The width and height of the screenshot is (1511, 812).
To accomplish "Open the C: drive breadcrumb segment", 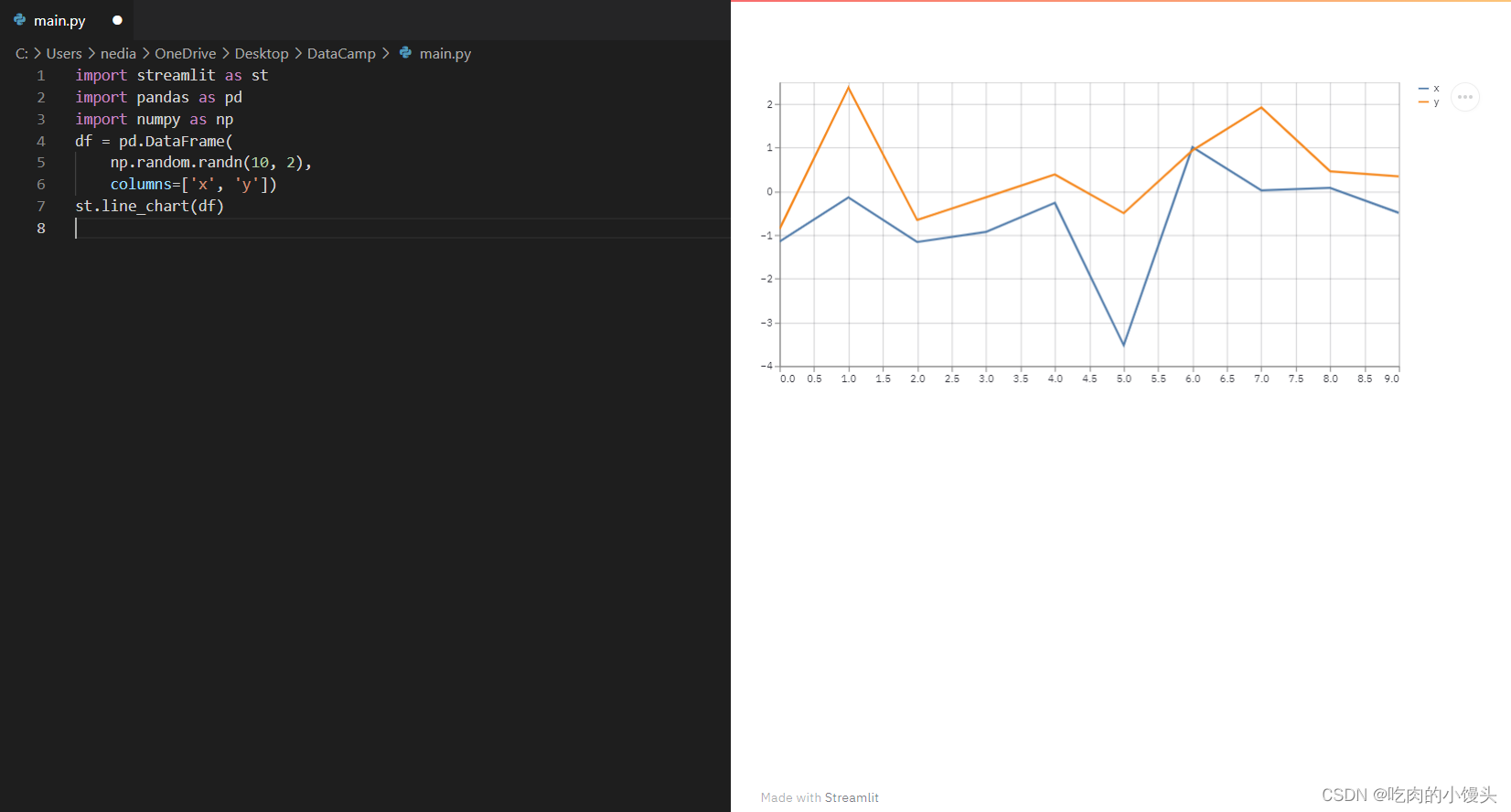I will click(x=22, y=54).
